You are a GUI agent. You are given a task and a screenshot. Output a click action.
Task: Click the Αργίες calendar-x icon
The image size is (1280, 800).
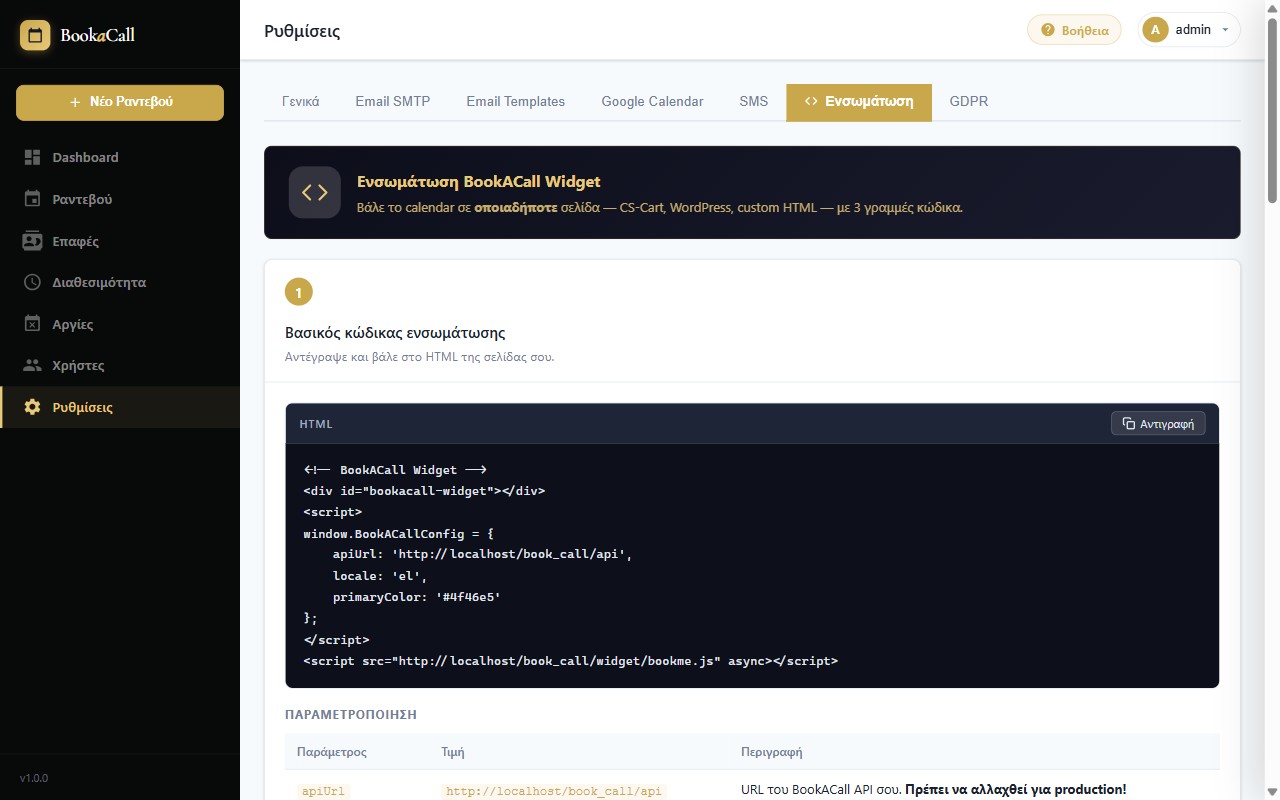pyautogui.click(x=32, y=324)
